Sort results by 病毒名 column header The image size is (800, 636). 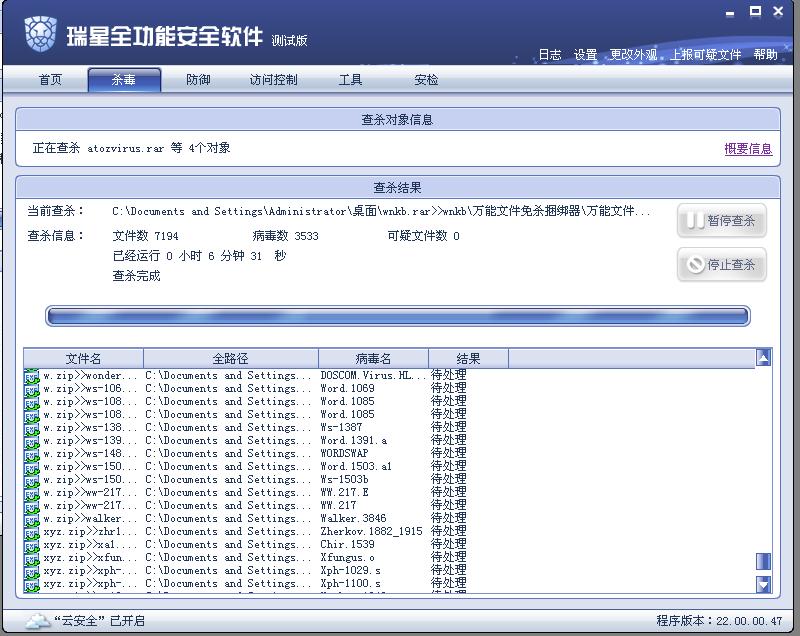(373, 359)
